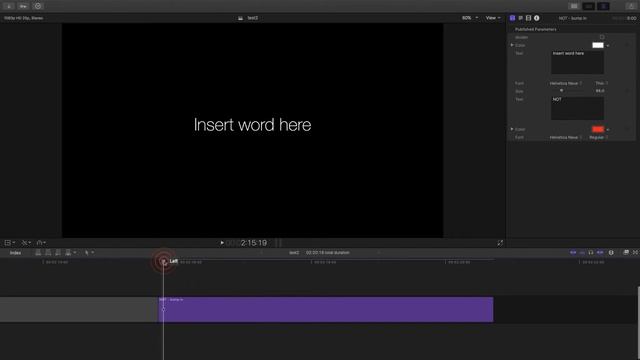Click insert clip edit icon

click(x=48, y=253)
